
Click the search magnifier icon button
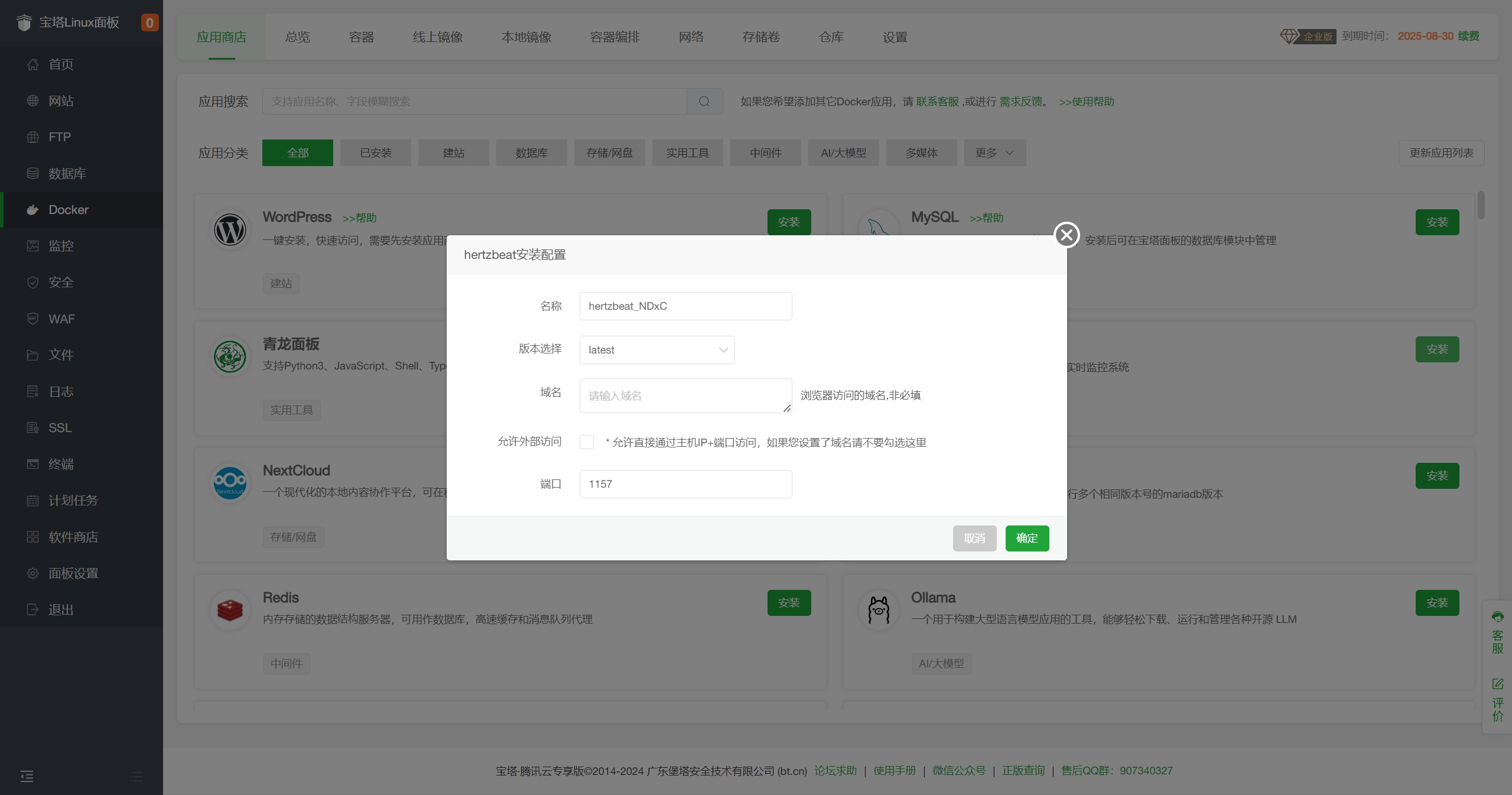[x=704, y=102]
